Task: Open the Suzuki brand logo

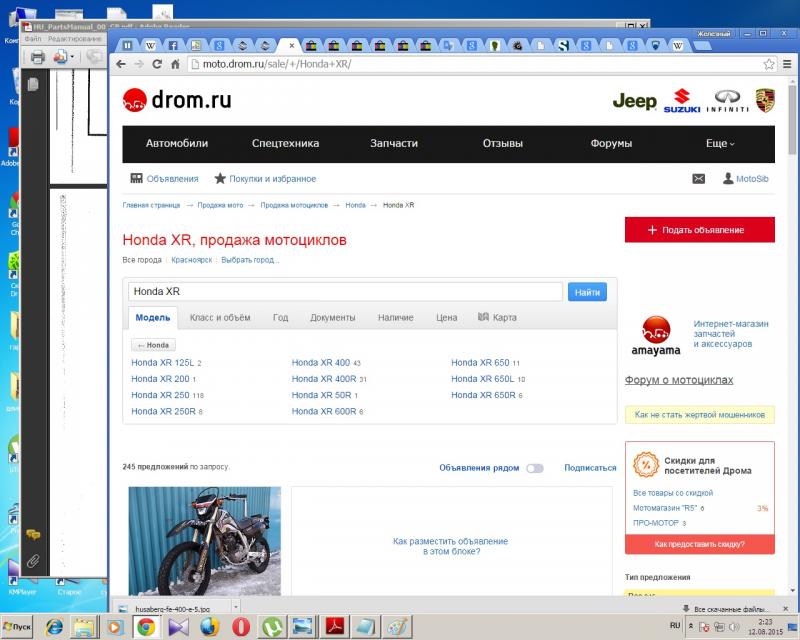Action: [x=682, y=101]
